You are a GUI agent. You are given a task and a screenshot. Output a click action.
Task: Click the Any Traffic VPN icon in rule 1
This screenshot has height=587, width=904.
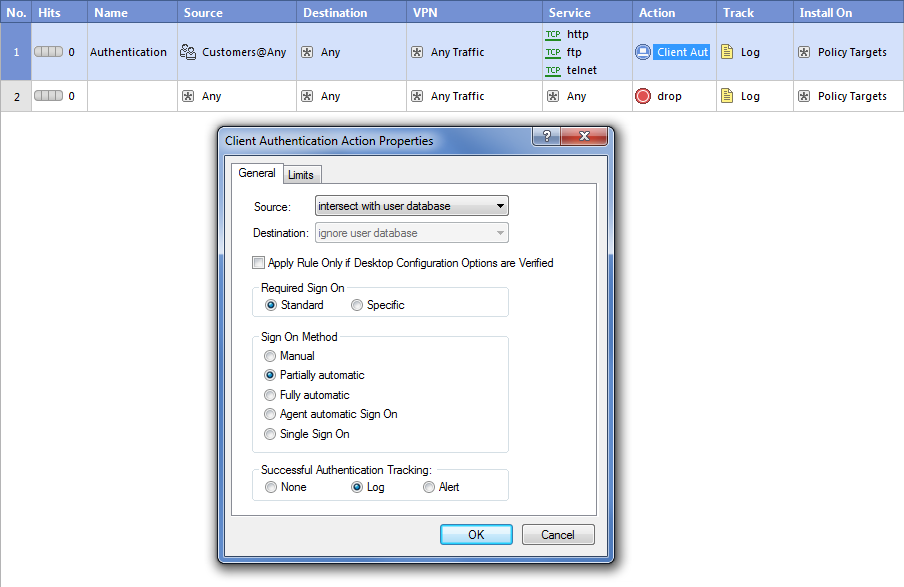pyautogui.click(x=417, y=52)
